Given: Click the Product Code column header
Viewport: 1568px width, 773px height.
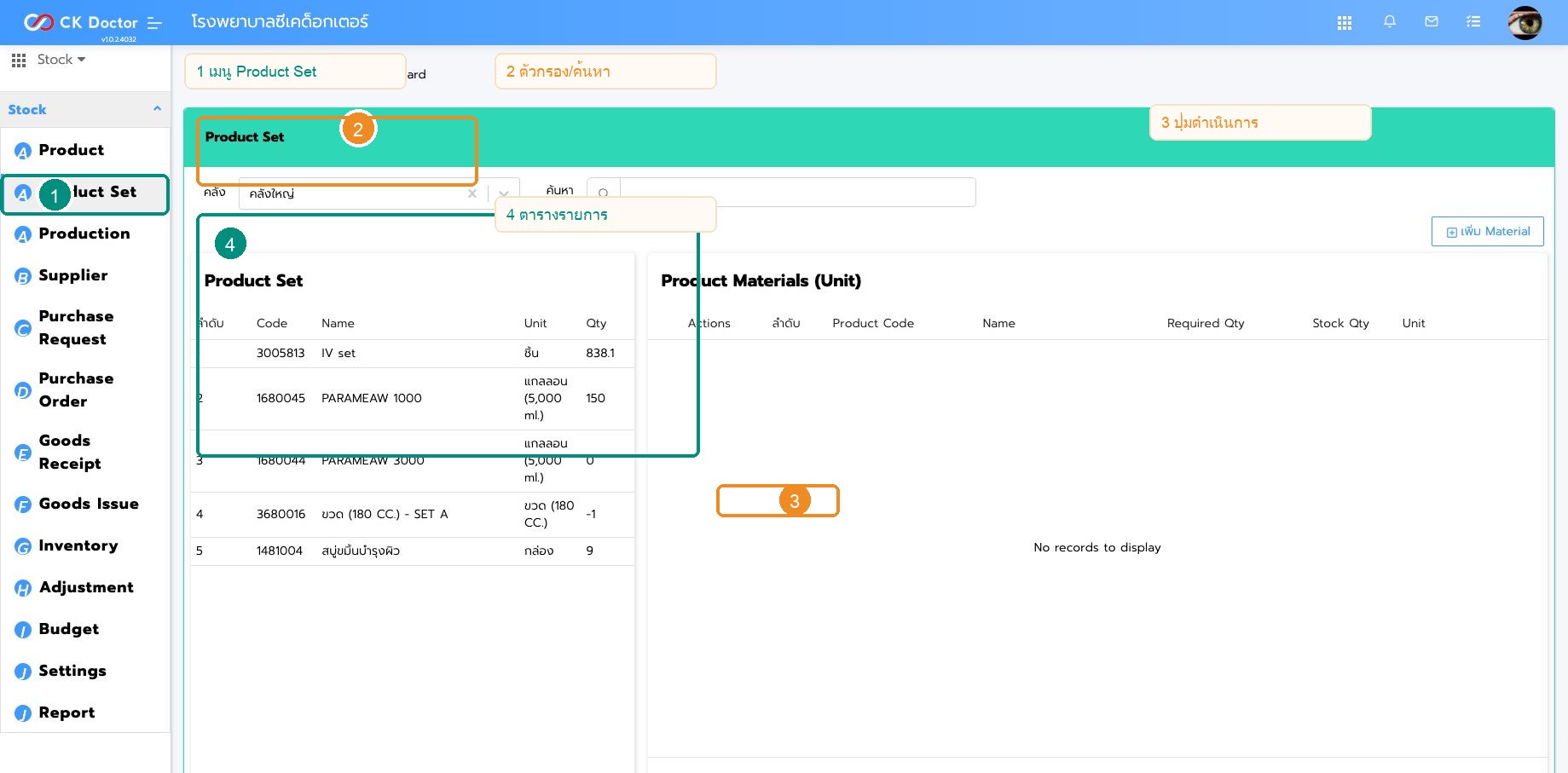Looking at the screenshot, I should [873, 323].
